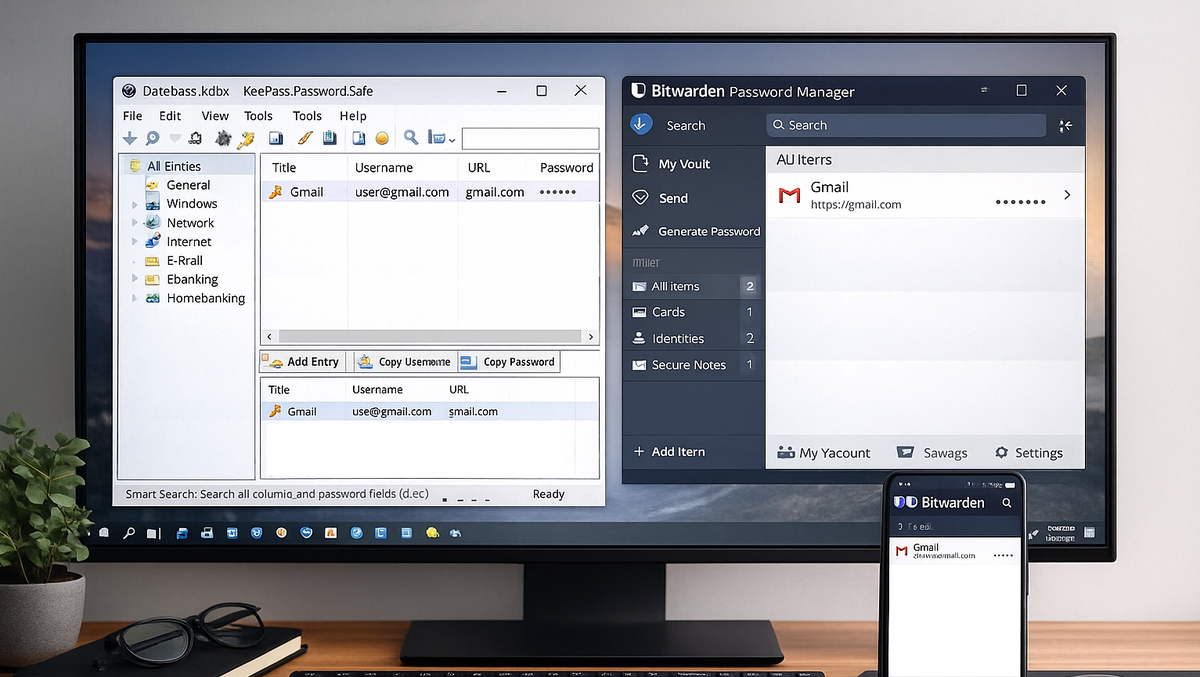
Task: Open the Gmail item in Bitwarden vault list
Action: click(925, 195)
